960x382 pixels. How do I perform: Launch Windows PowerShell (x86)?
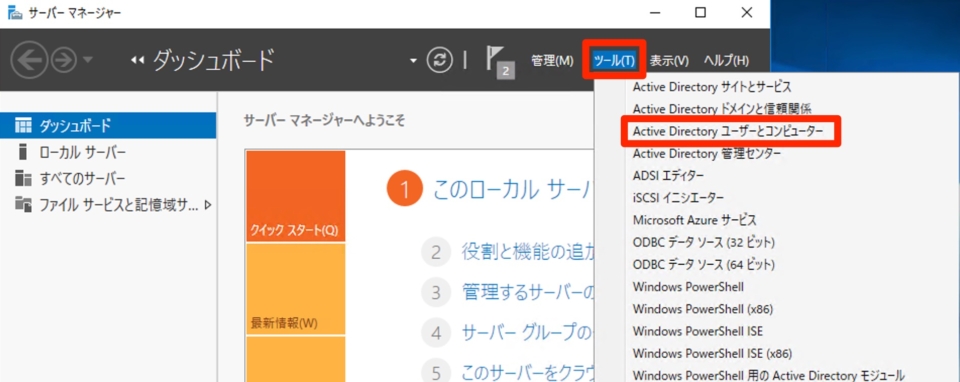(x=703, y=309)
